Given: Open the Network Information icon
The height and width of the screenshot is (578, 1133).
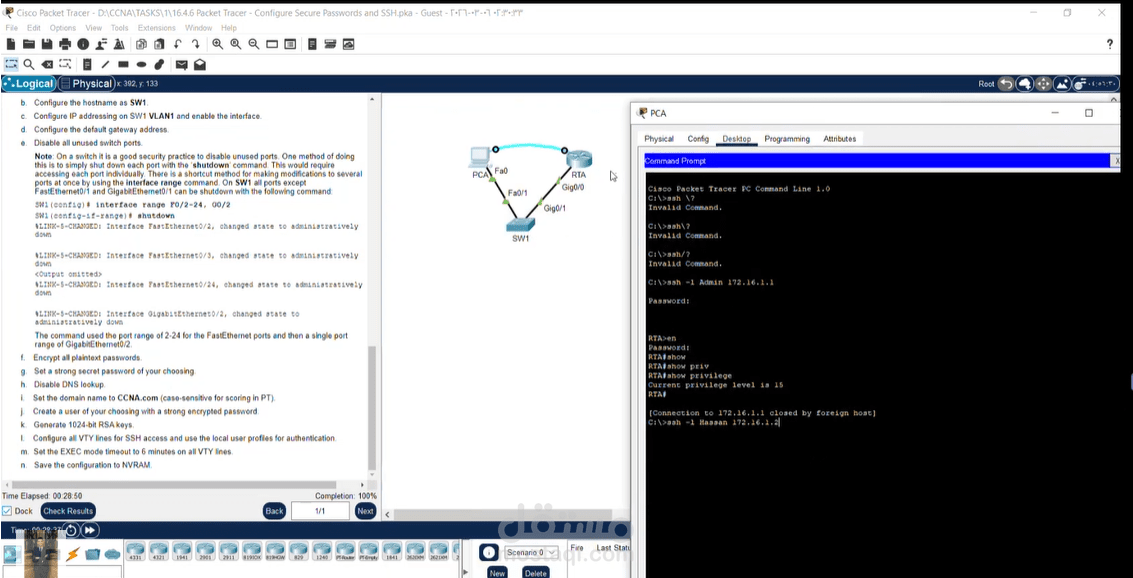Looking at the screenshot, I should [x=83, y=44].
